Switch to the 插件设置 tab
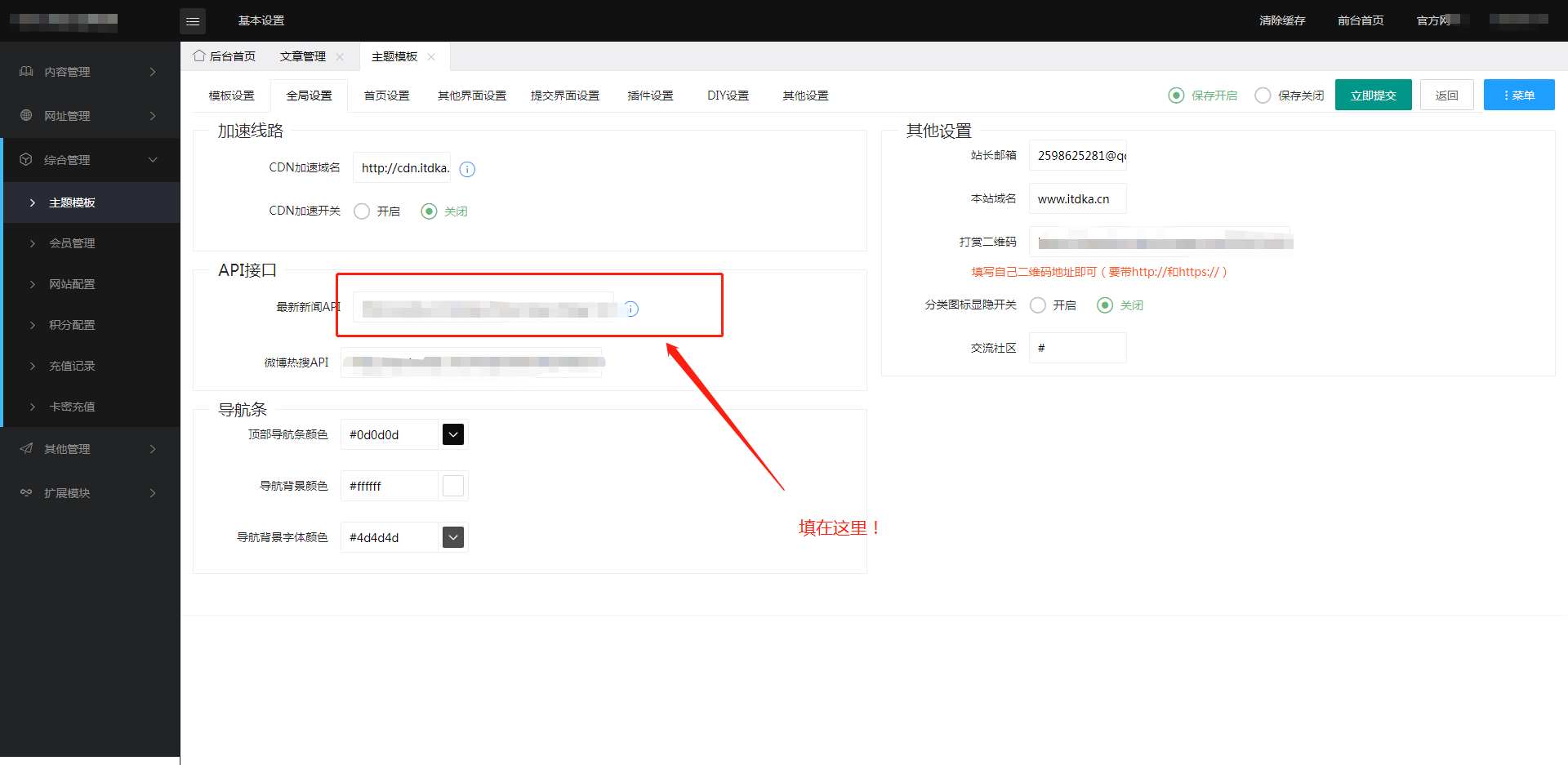Image resolution: width=1568 pixels, height=765 pixels. 651,96
